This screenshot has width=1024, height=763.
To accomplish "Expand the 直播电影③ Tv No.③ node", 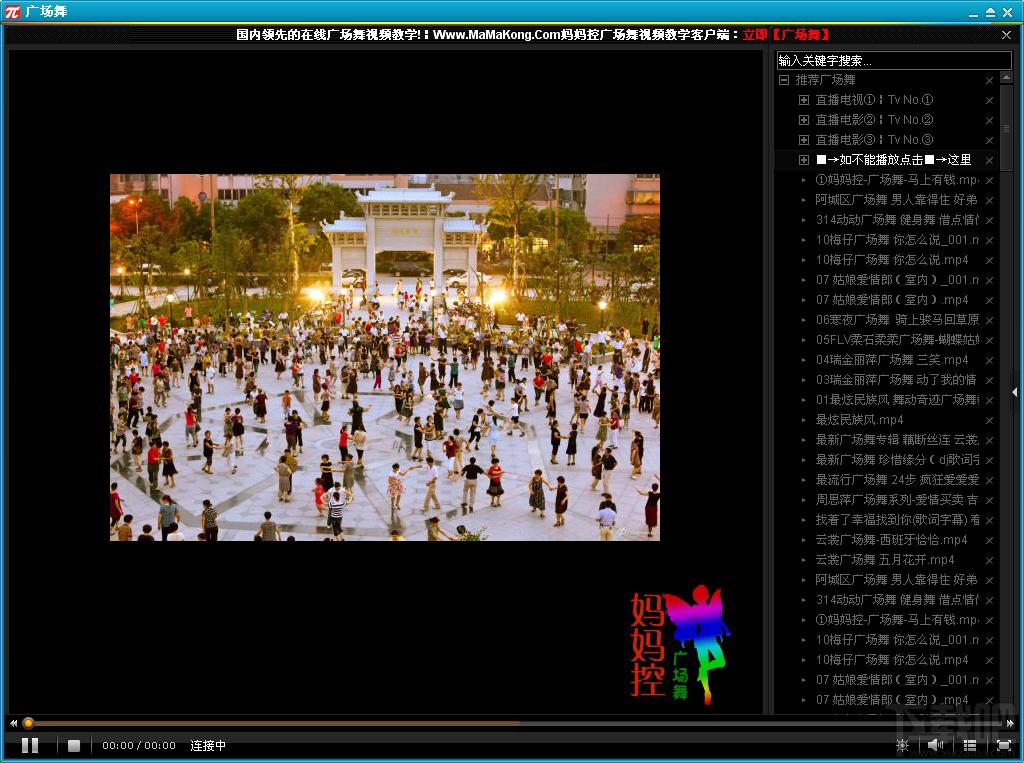I will coord(804,140).
